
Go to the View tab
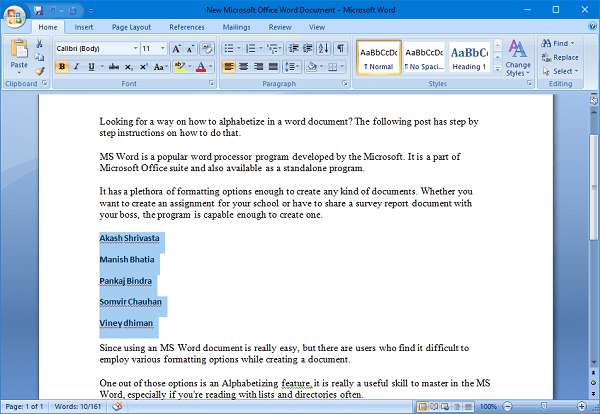point(317,27)
